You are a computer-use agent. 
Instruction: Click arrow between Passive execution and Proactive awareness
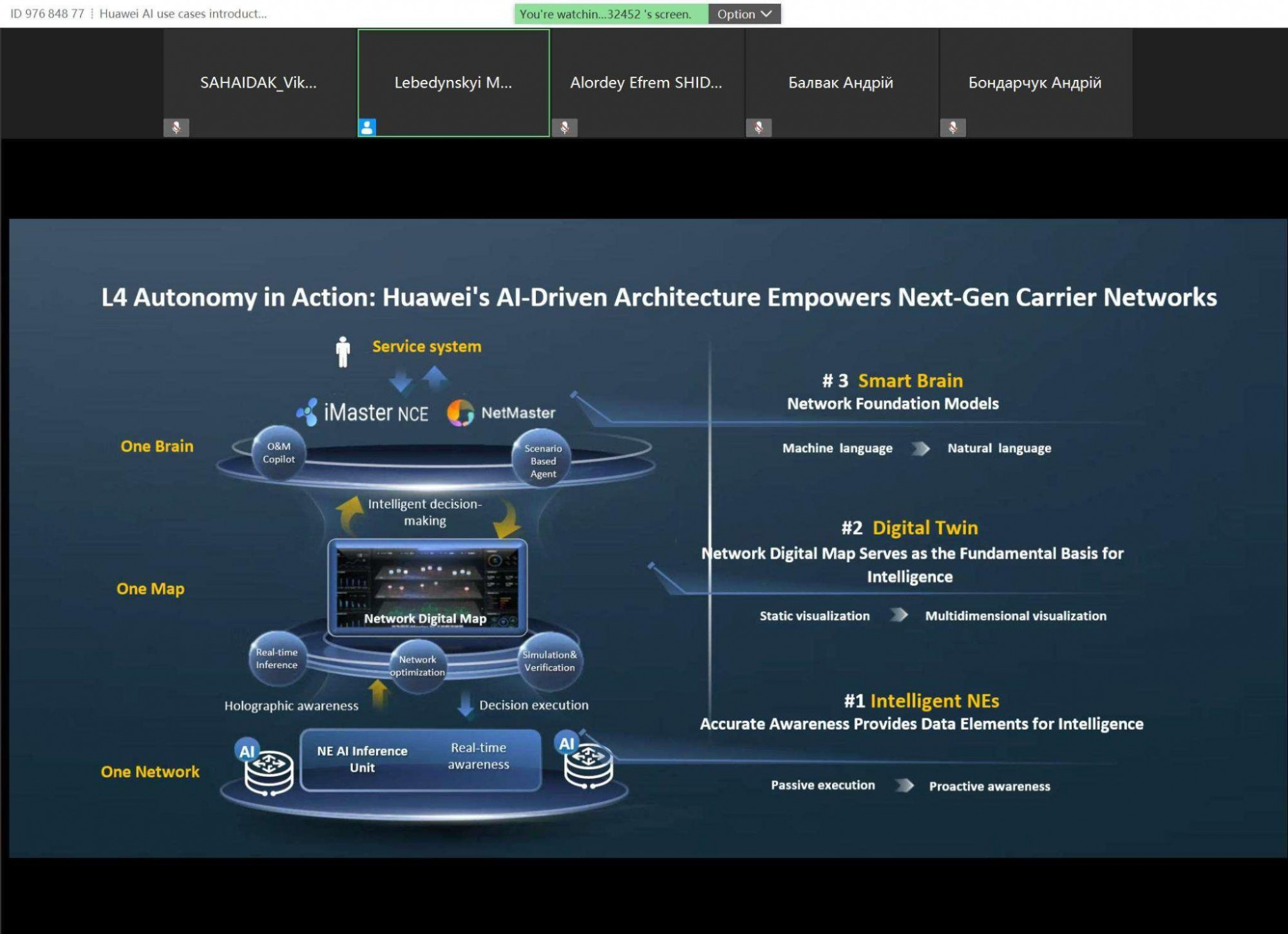[x=905, y=785]
